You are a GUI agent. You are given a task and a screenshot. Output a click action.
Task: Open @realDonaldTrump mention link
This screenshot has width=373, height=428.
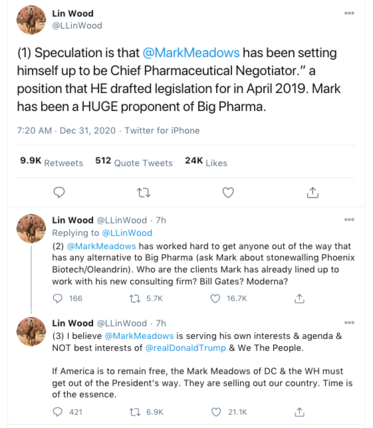pyautogui.click(x=186, y=348)
